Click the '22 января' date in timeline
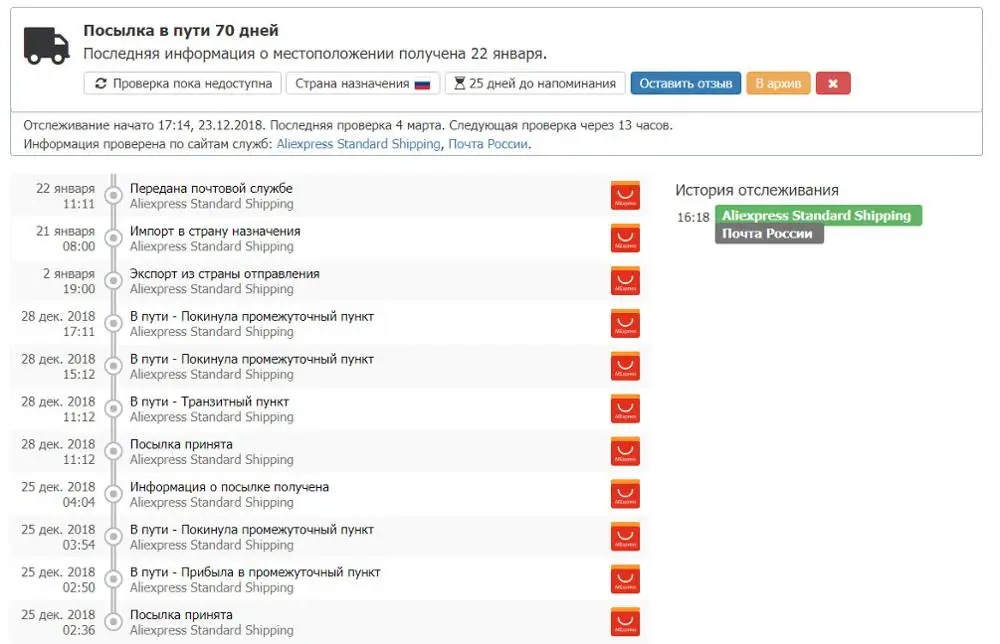This screenshot has width=1000, height=644. click(x=65, y=189)
